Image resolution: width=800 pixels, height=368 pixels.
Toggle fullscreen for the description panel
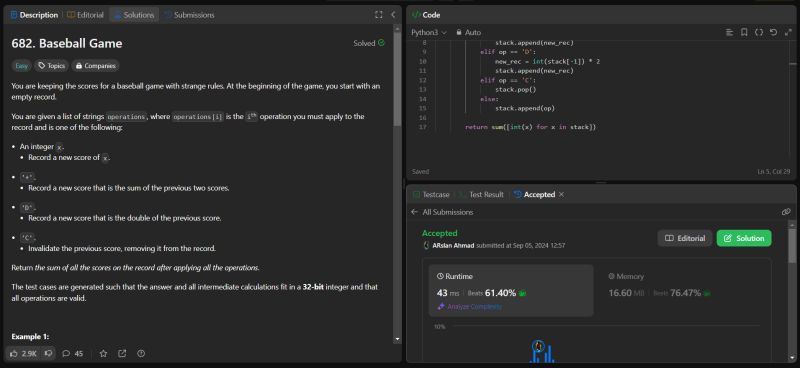(x=379, y=15)
